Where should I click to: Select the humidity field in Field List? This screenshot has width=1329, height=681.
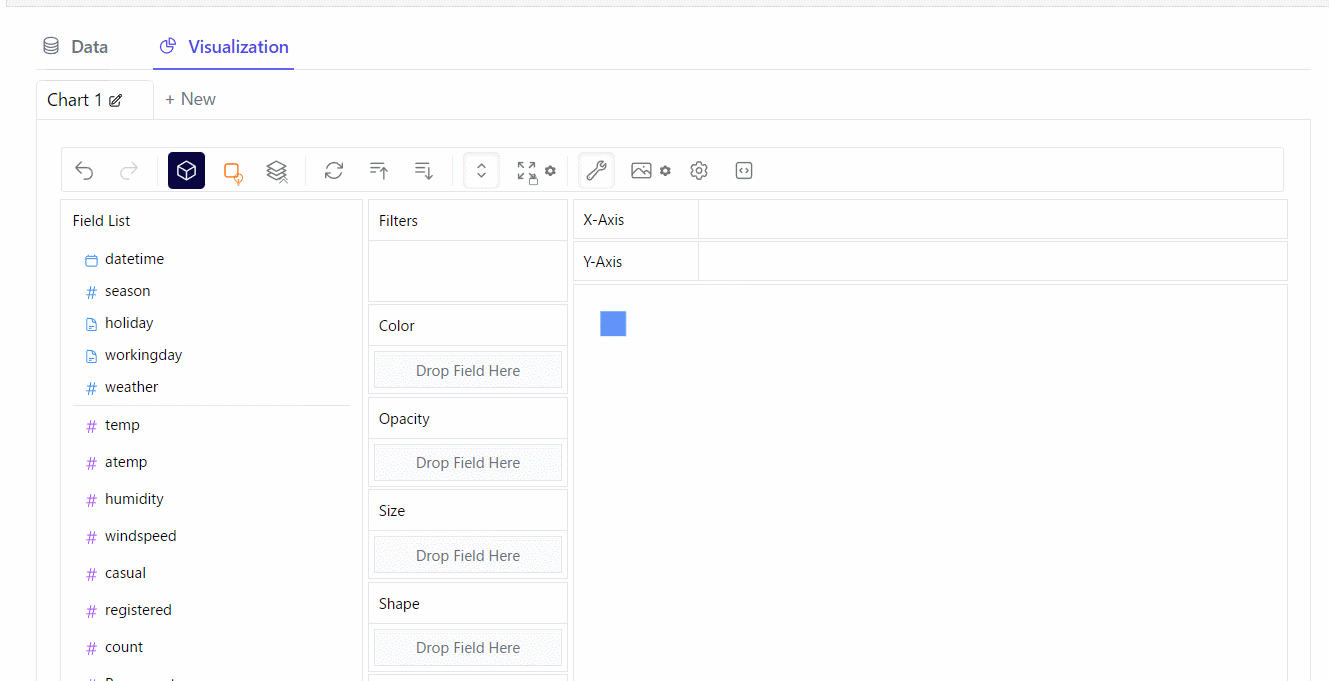[134, 499]
